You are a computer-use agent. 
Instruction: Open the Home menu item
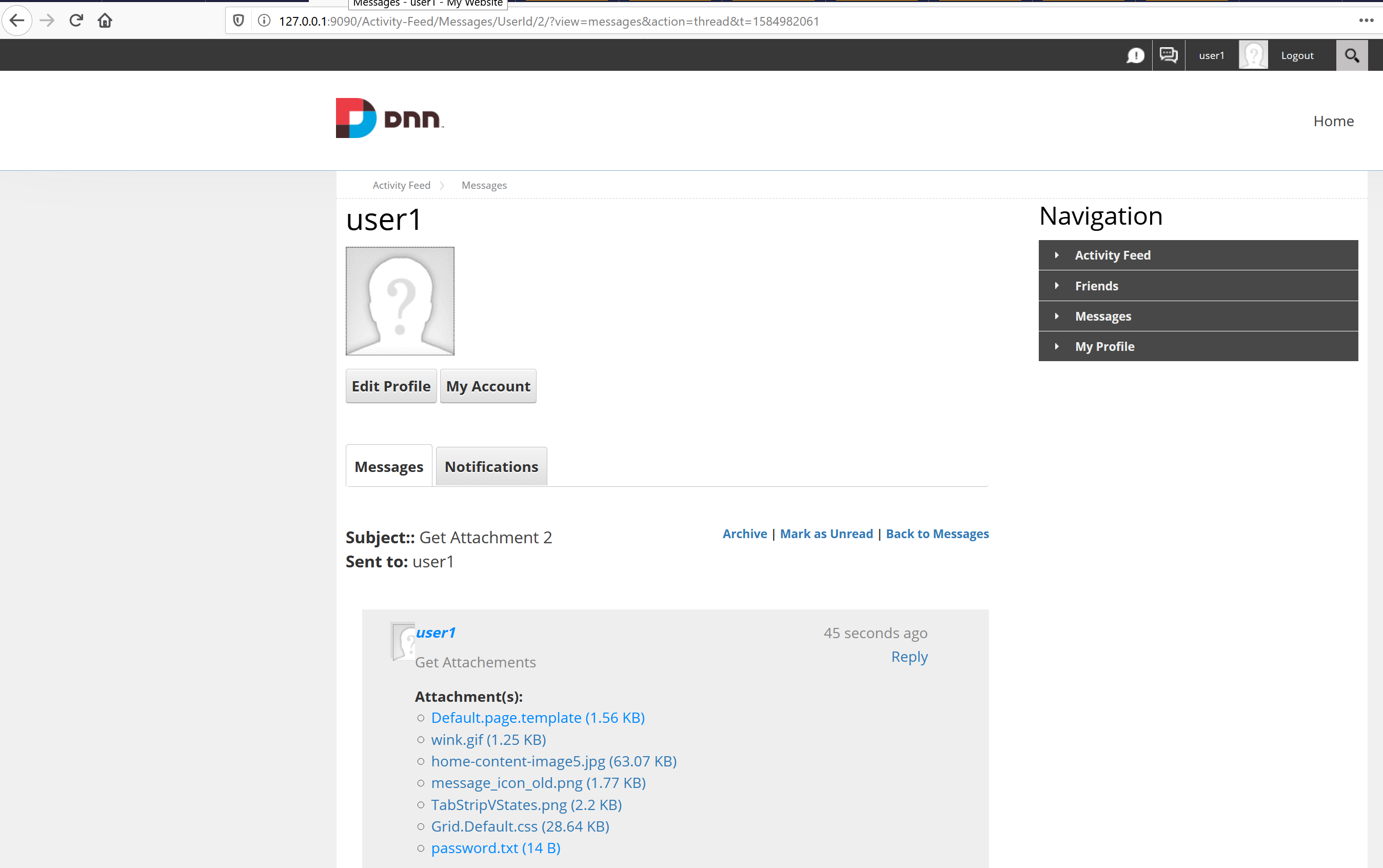click(x=1333, y=121)
